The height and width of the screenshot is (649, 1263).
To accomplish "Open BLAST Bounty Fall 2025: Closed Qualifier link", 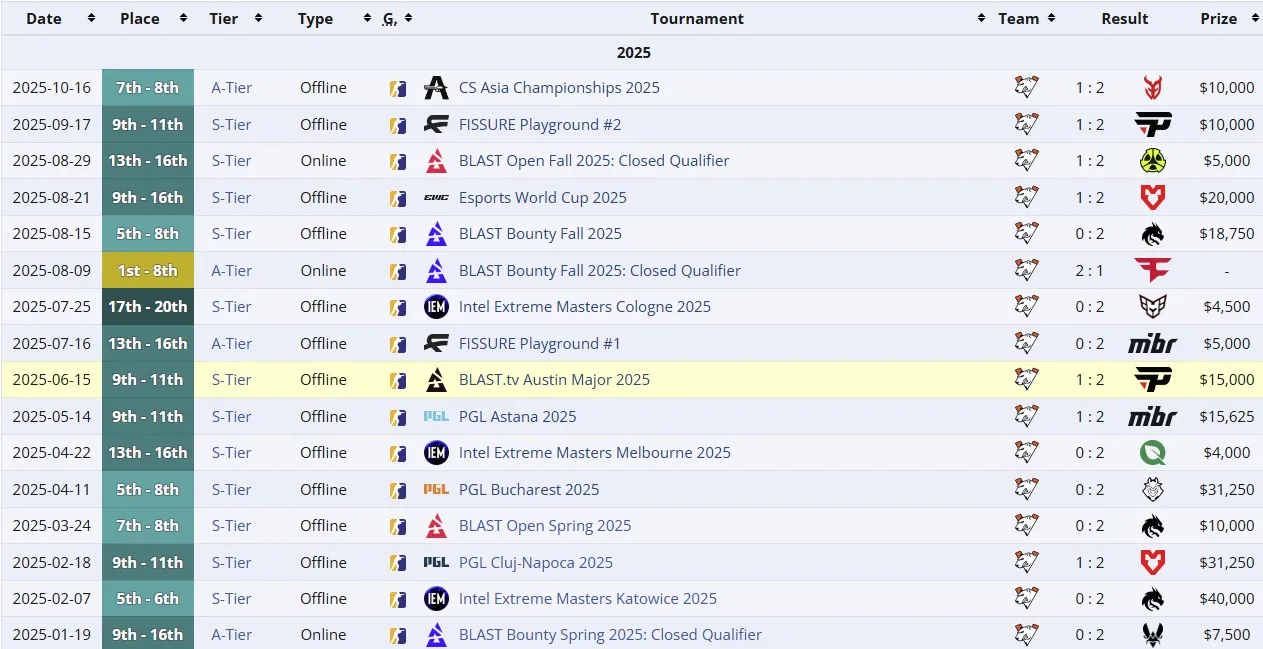I will pos(600,270).
